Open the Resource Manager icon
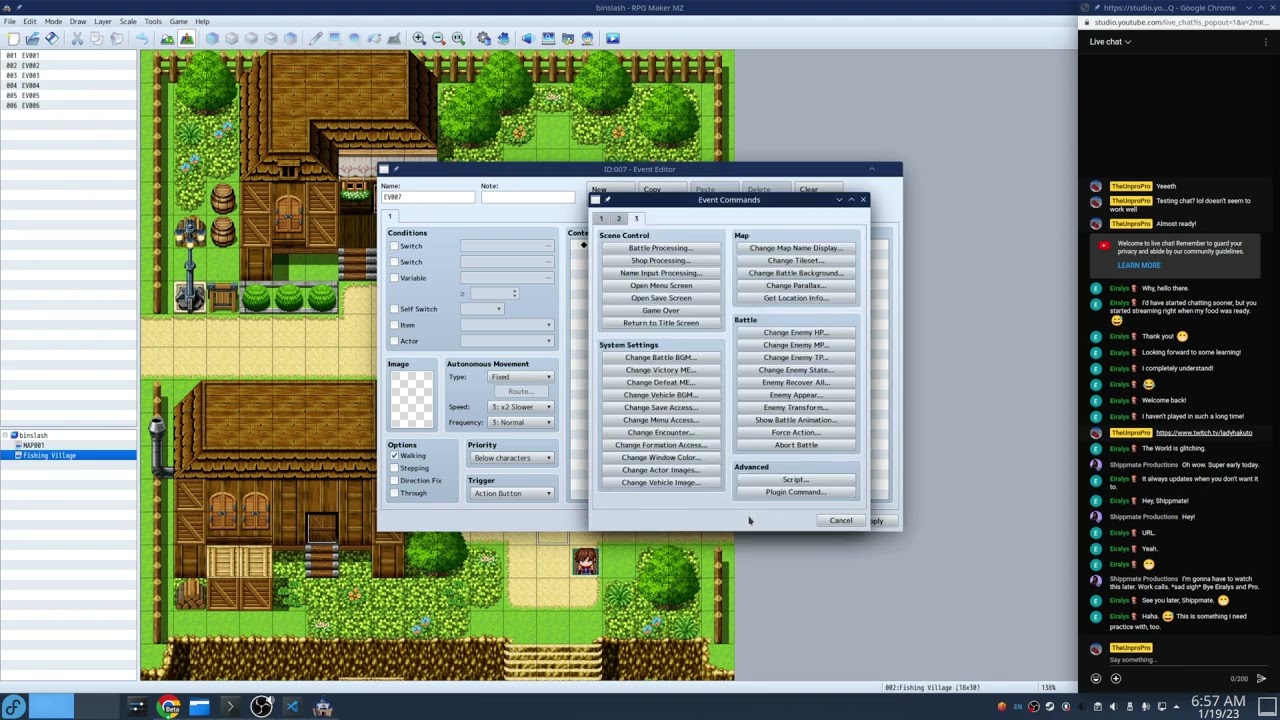Screen dimensions: 1280x720 pyautogui.click(x=567, y=38)
